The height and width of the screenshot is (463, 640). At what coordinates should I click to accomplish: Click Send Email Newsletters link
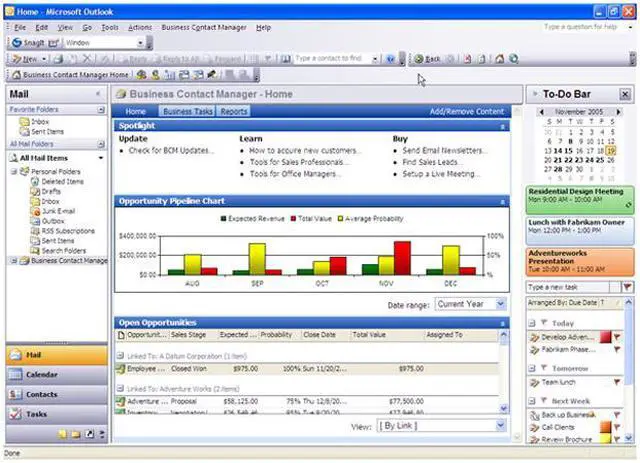pyautogui.click(x=445, y=150)
